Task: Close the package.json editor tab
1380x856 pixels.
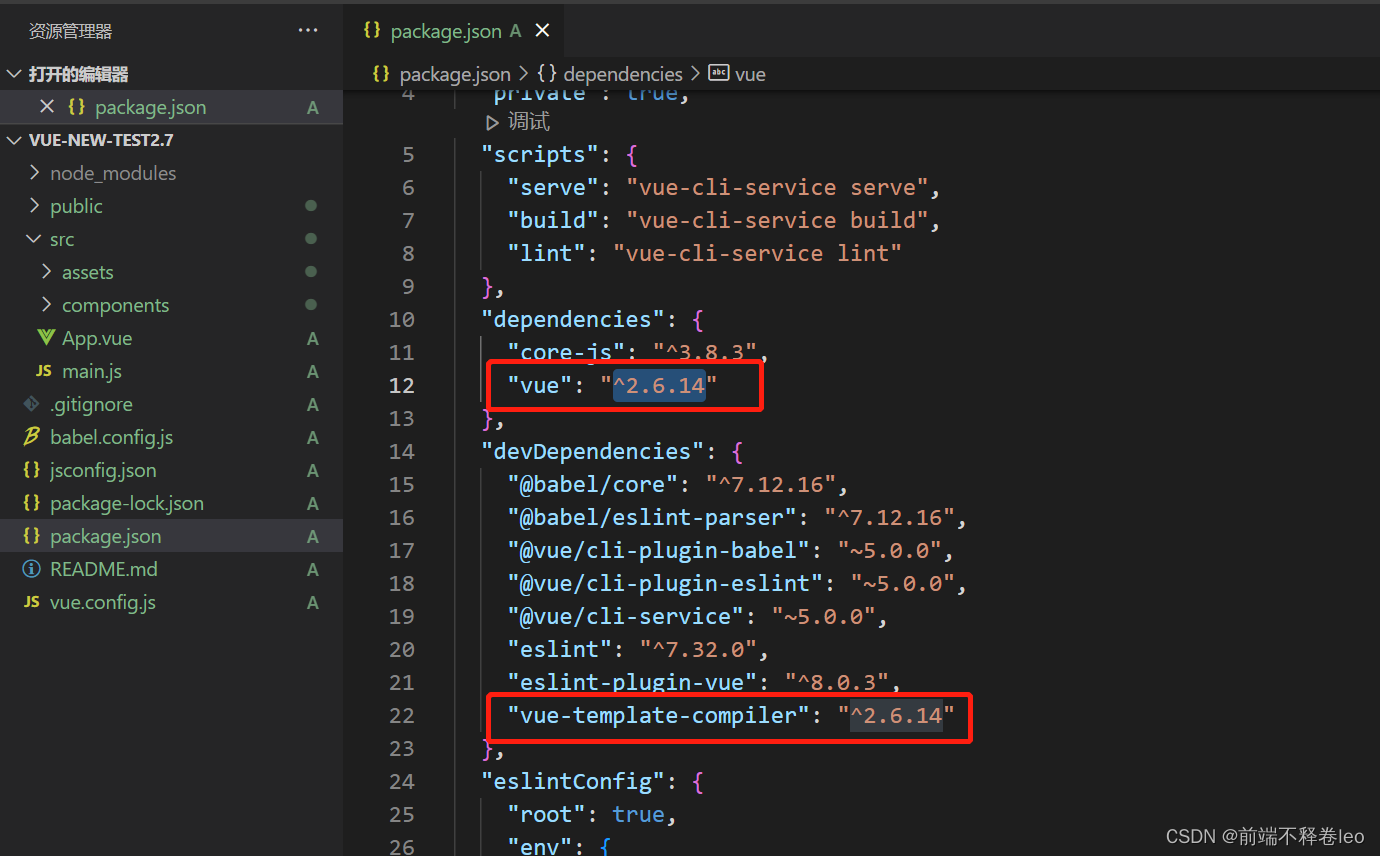Action: coord(543,31)
